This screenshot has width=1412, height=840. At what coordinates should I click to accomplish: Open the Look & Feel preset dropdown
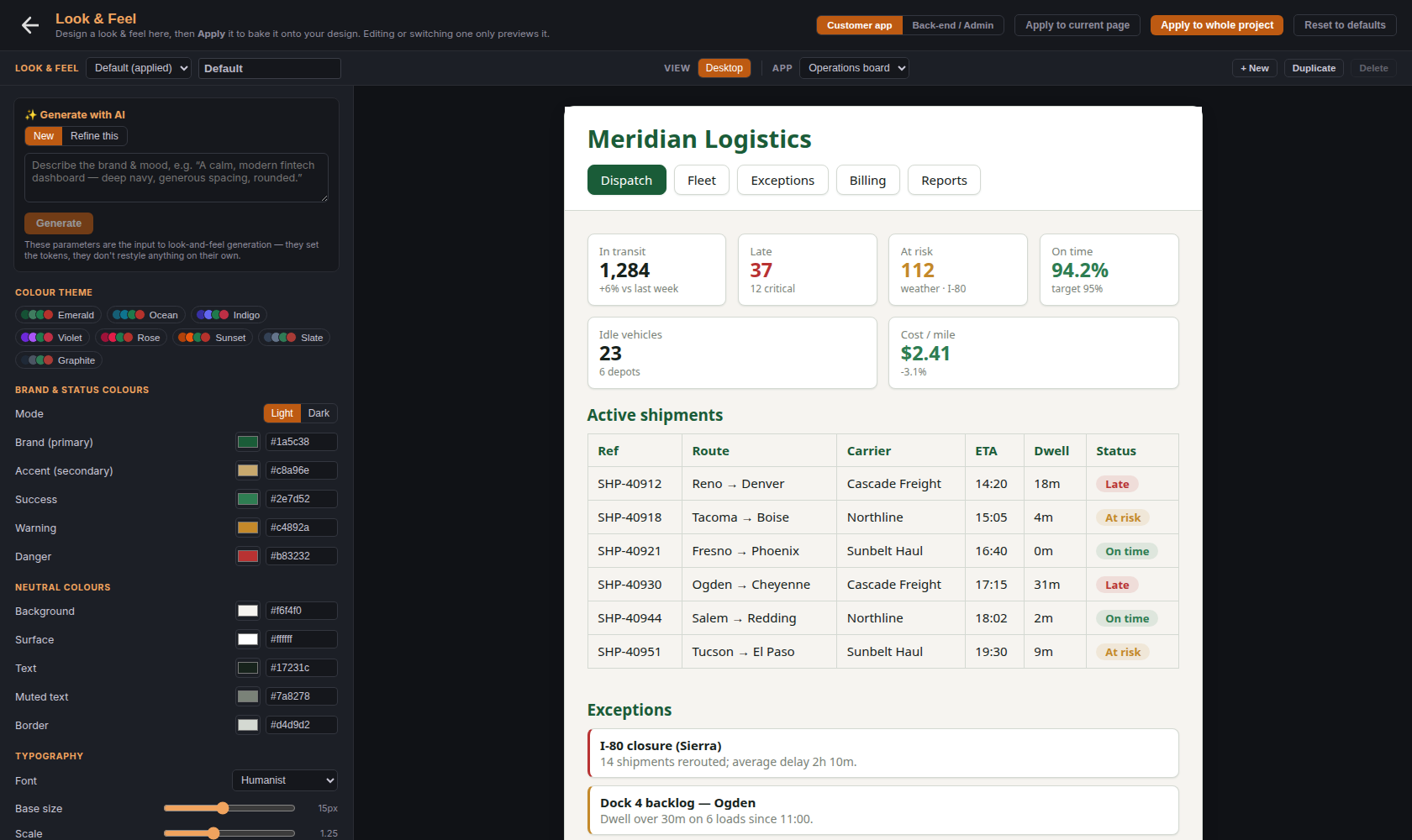click(139, 68)
